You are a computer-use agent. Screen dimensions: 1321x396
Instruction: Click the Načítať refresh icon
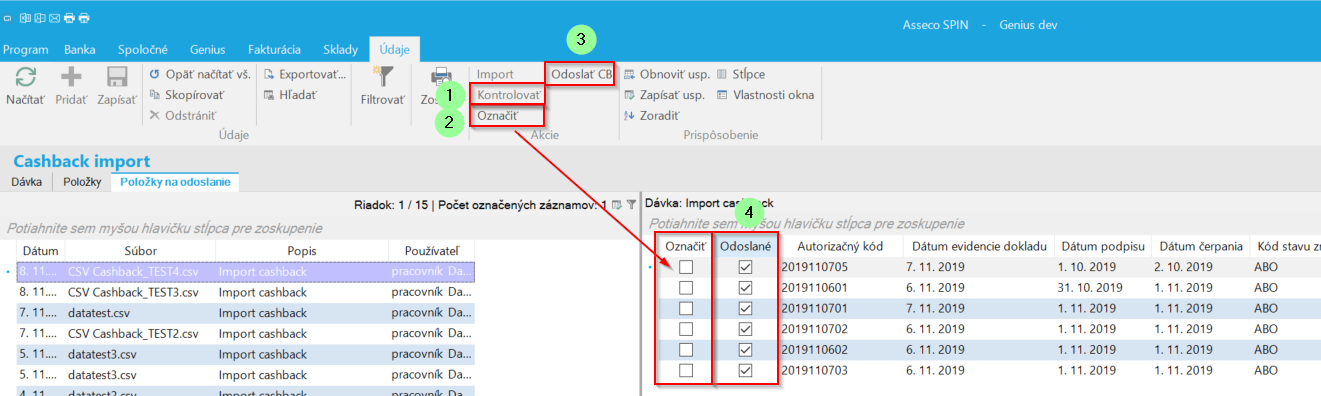[26, 77]
